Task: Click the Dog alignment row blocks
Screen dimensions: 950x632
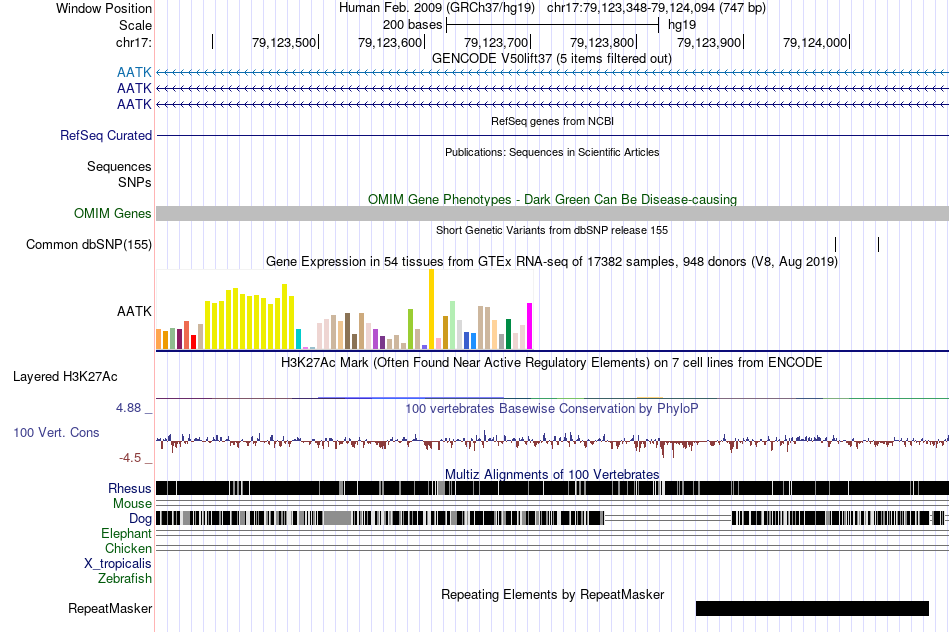Action: click(x=552, y=518)
